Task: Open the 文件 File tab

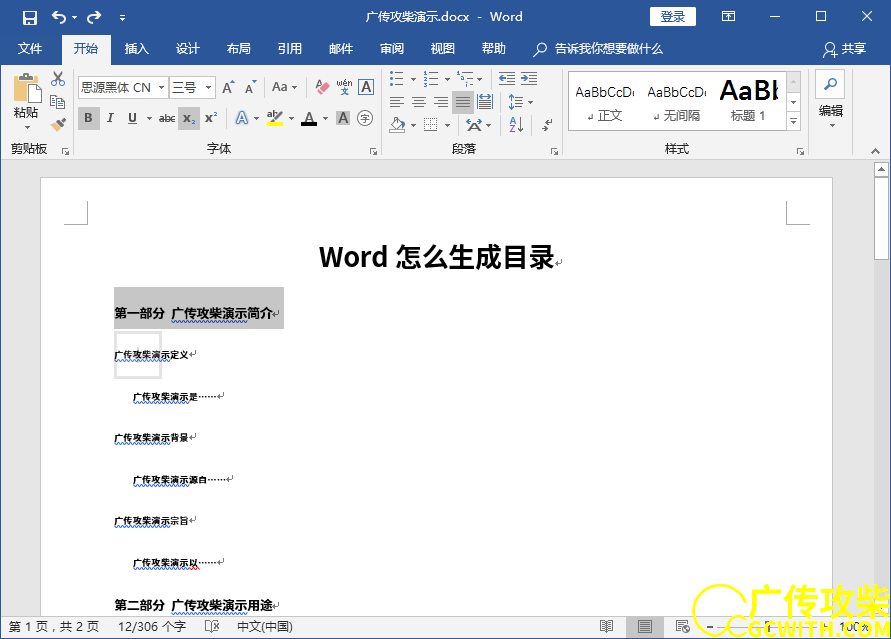Action: 30,49
